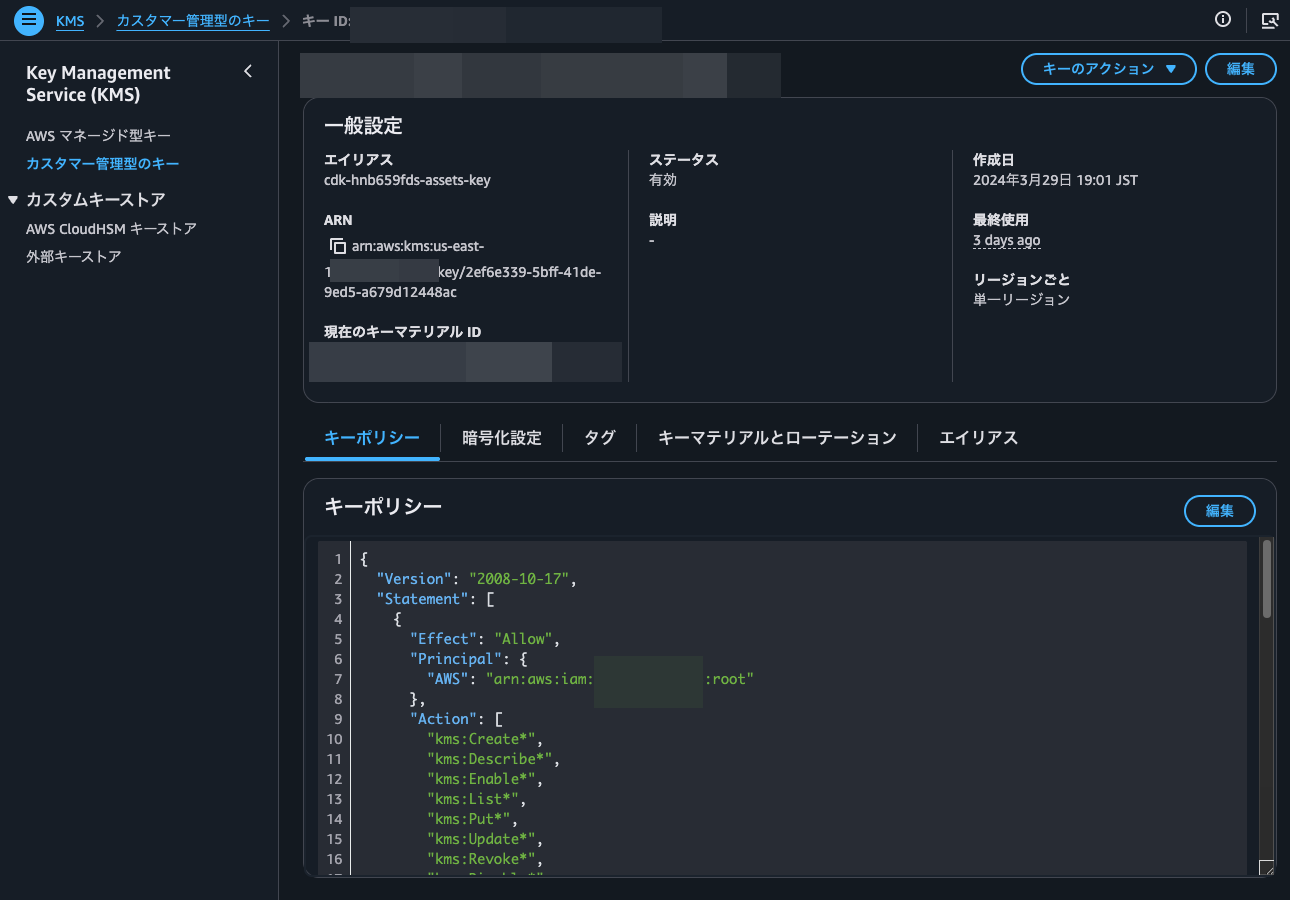
Task: Open the navigation hamburger menu icon
Action: click(x=28, y=20)
